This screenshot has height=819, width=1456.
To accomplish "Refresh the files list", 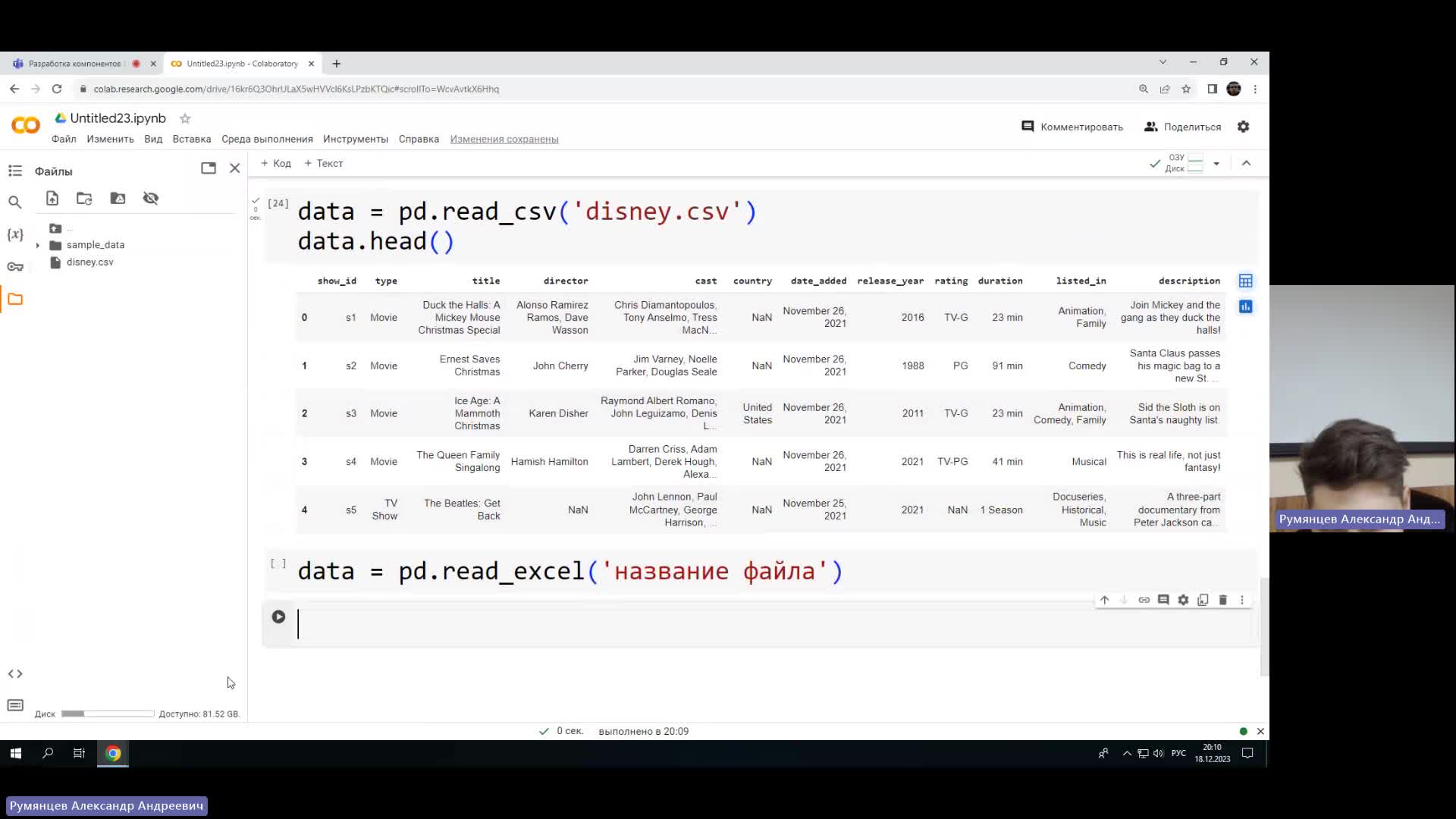I will point(84,199).
